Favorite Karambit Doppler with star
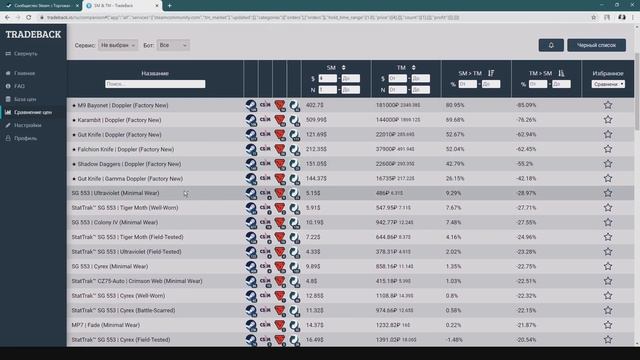Viewport: 640px width, 360px height. tap(608, 120)
